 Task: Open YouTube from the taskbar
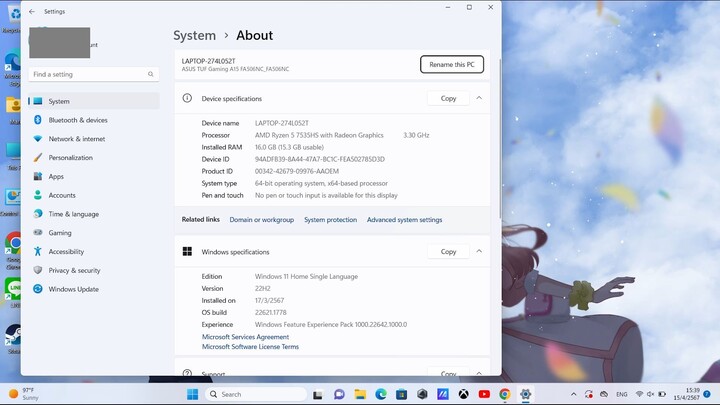(x=484, y=394)
